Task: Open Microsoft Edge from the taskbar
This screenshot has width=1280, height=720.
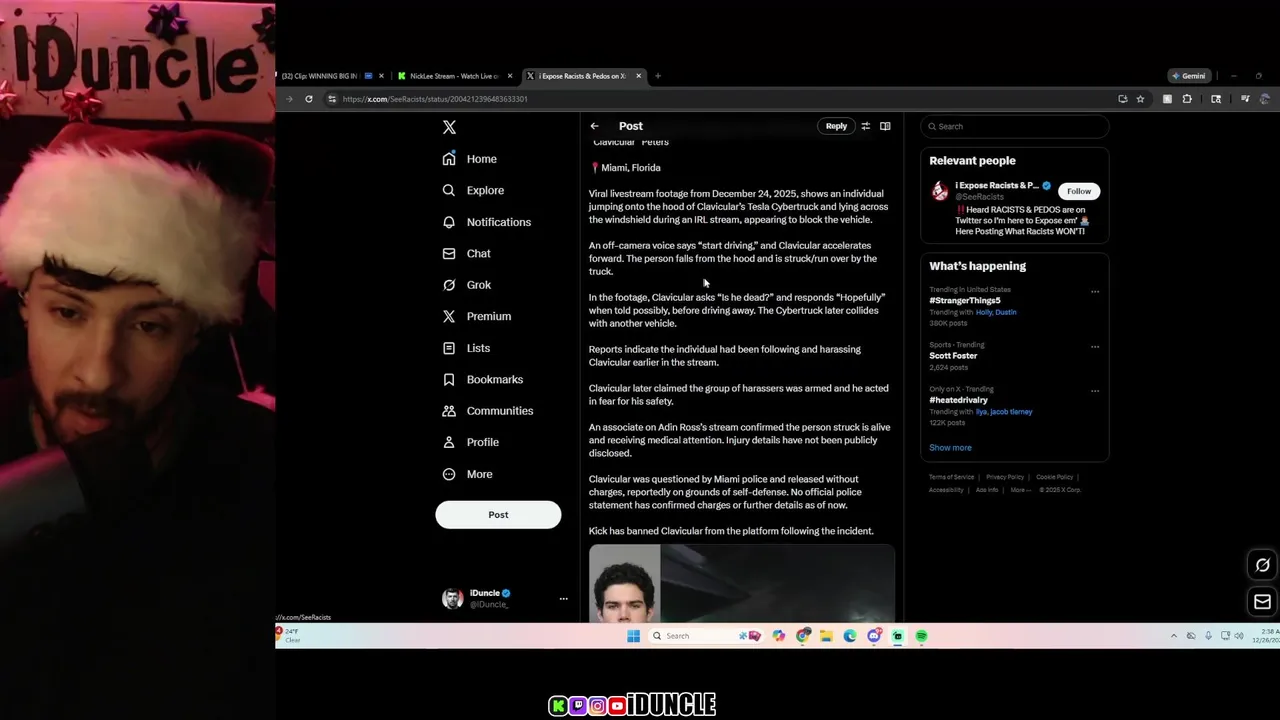Action: tap(850, 636)
